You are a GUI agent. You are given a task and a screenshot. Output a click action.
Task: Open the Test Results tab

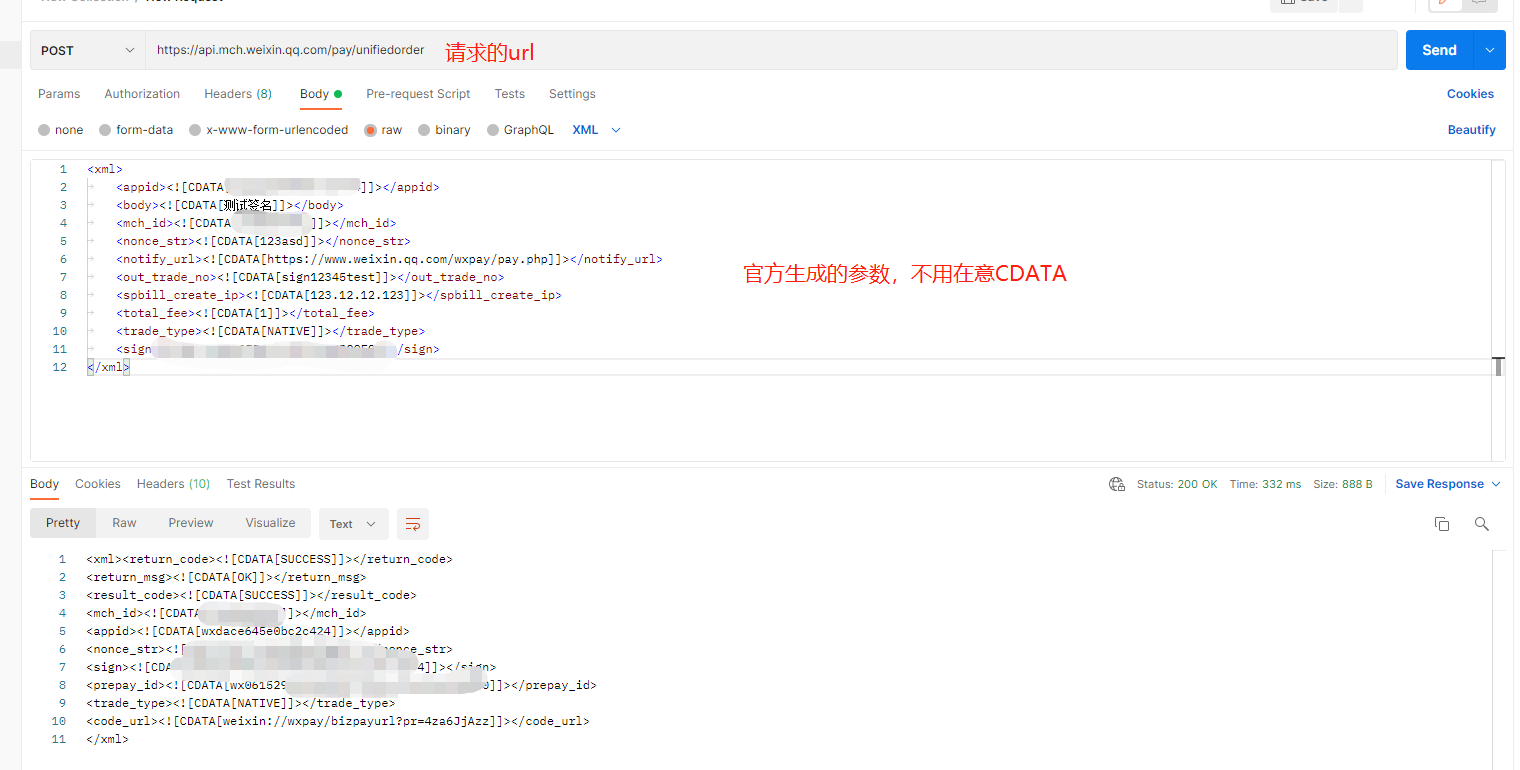coord(261,484)
